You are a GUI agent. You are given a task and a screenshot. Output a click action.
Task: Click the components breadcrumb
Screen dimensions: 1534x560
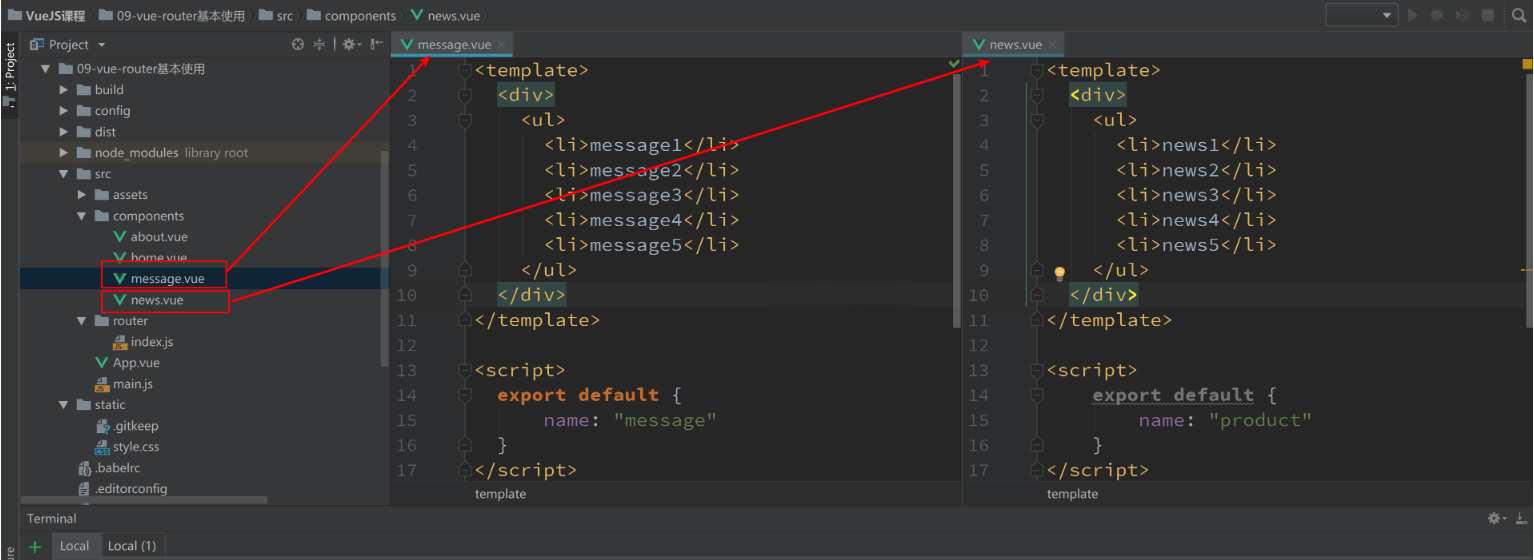coord(351,16)
